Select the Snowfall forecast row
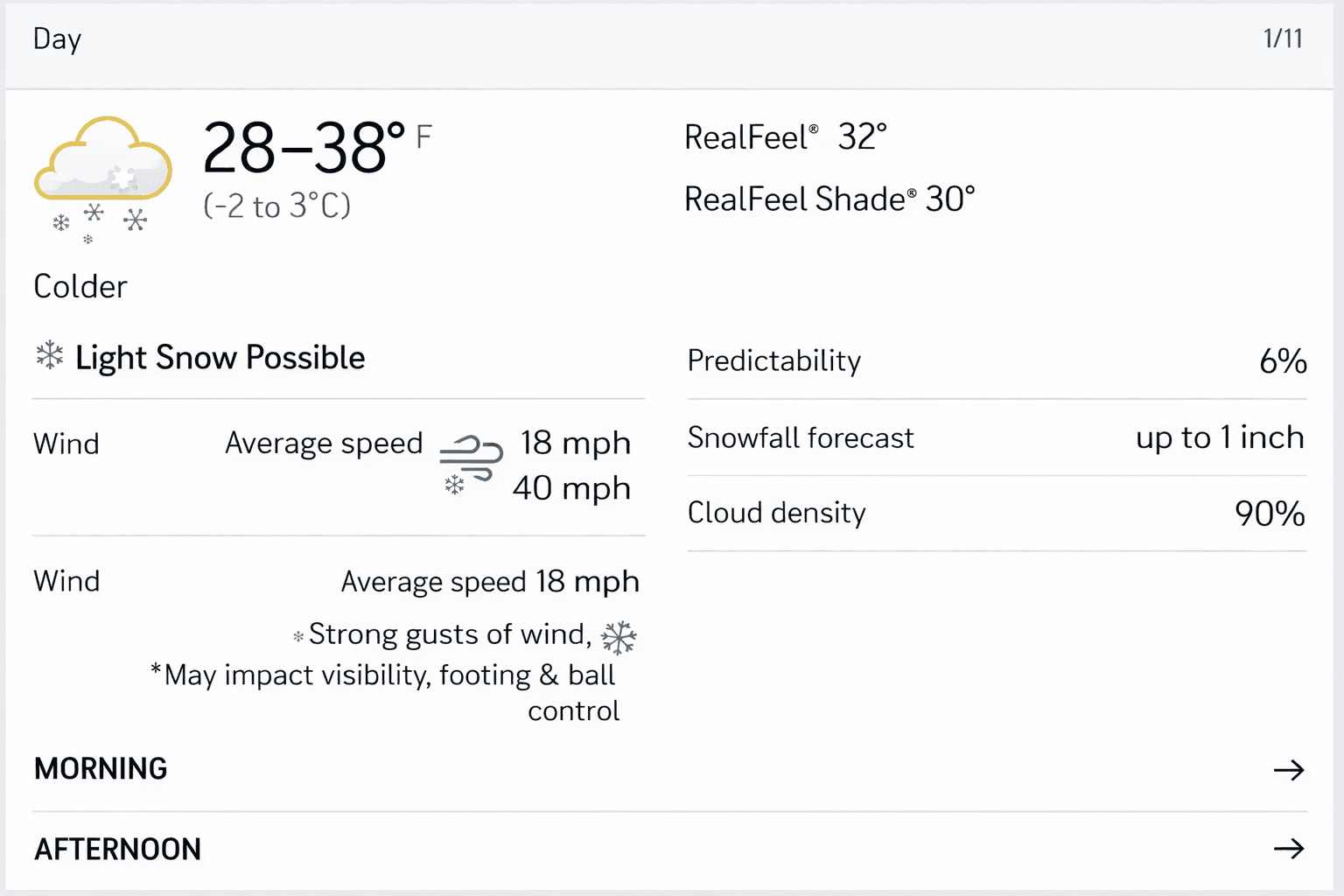Viewport: 1344px width, 896px height. [997, 437]
